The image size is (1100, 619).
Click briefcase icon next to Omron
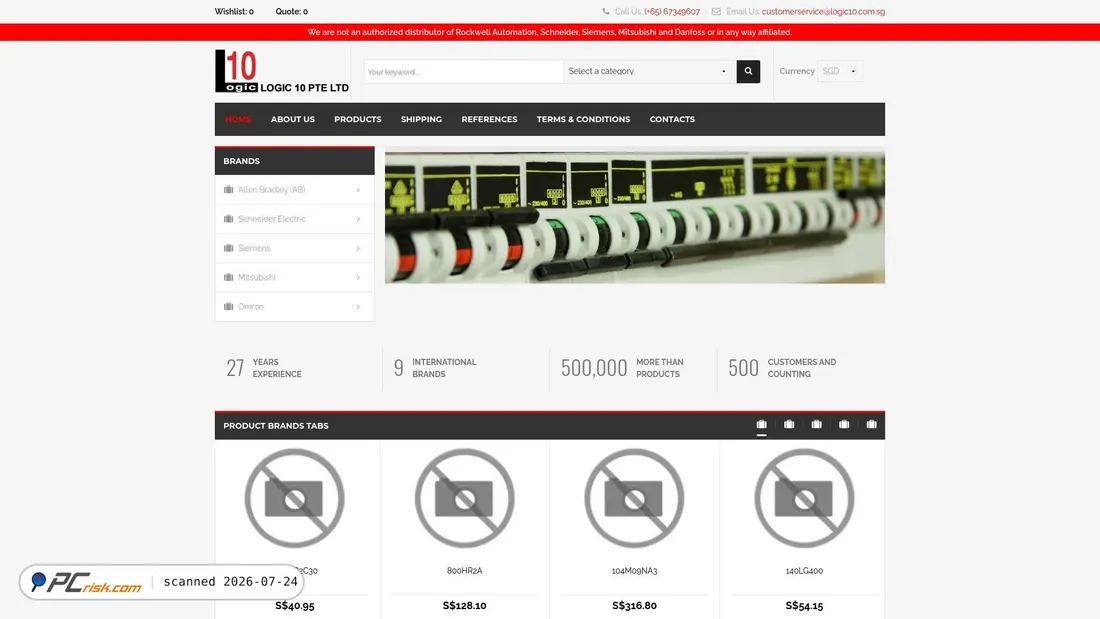[228, 307]
